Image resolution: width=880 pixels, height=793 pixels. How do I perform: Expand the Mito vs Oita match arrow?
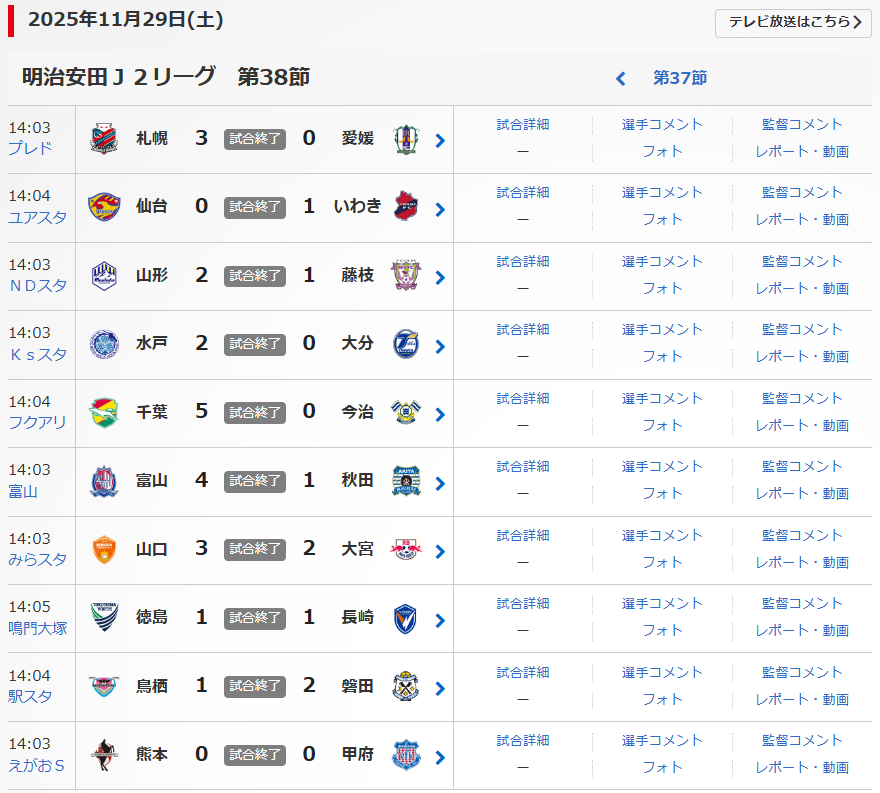click(x=439, y=346)
